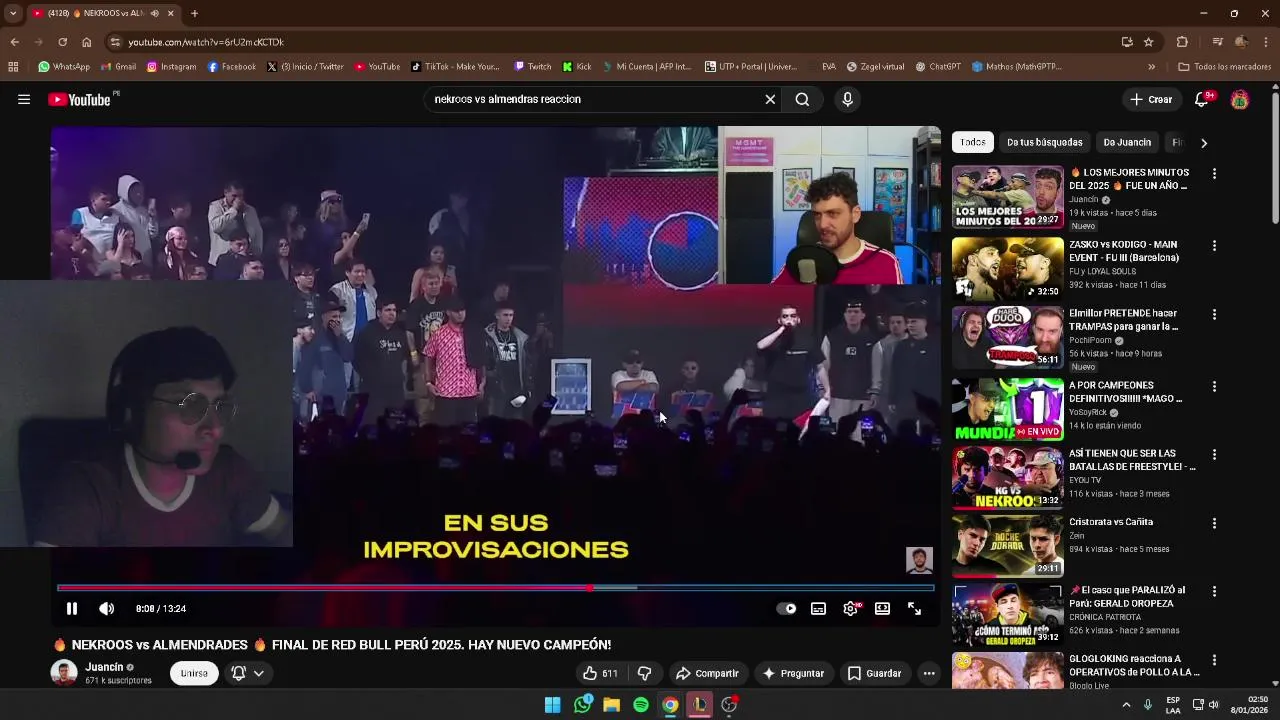Open the YouTube hamburger guide menu
This screenshot has width=1280, height=720.
tap(24, 99)
